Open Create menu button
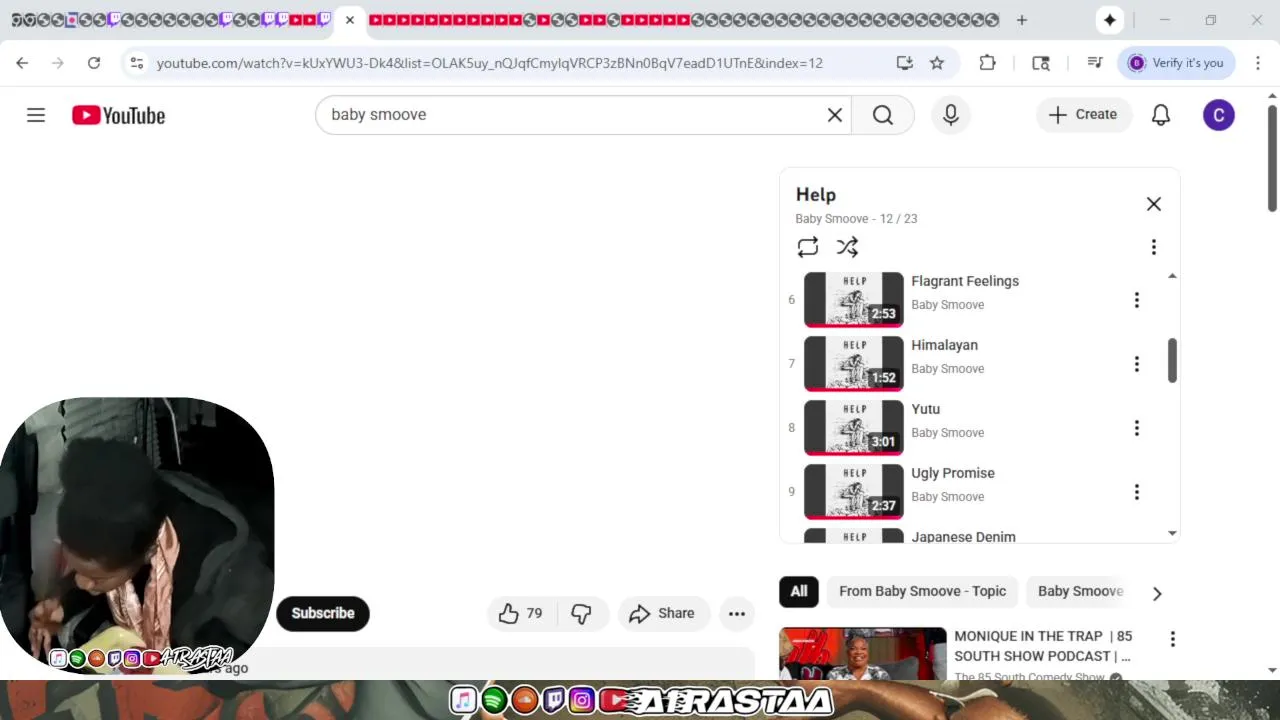The image size is (1280, 720). pos(1083,115)
